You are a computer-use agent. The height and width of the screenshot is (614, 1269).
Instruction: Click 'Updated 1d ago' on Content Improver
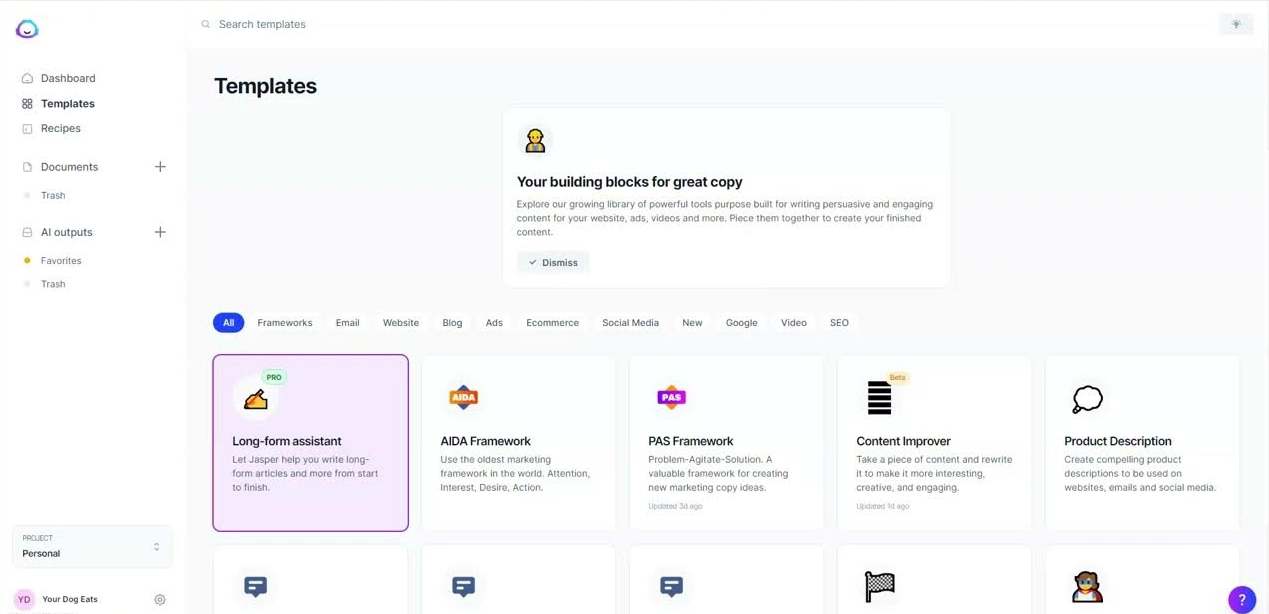pyautogui.click(x=883, y=507)
